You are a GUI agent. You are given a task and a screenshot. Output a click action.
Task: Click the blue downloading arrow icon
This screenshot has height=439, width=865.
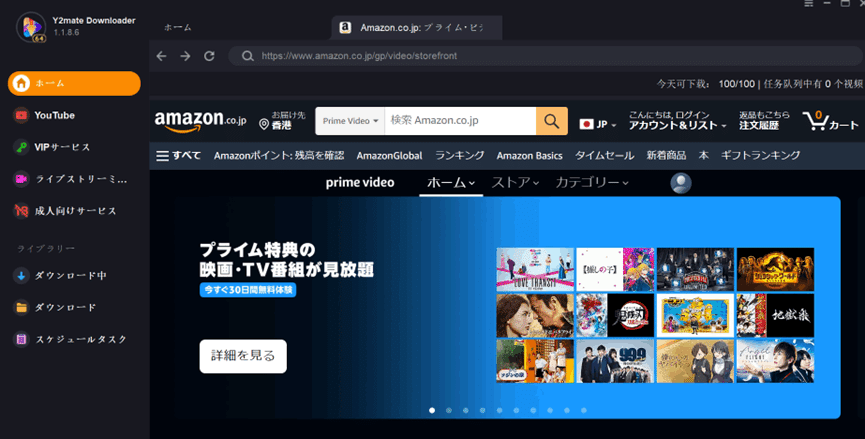coord(21,275)
